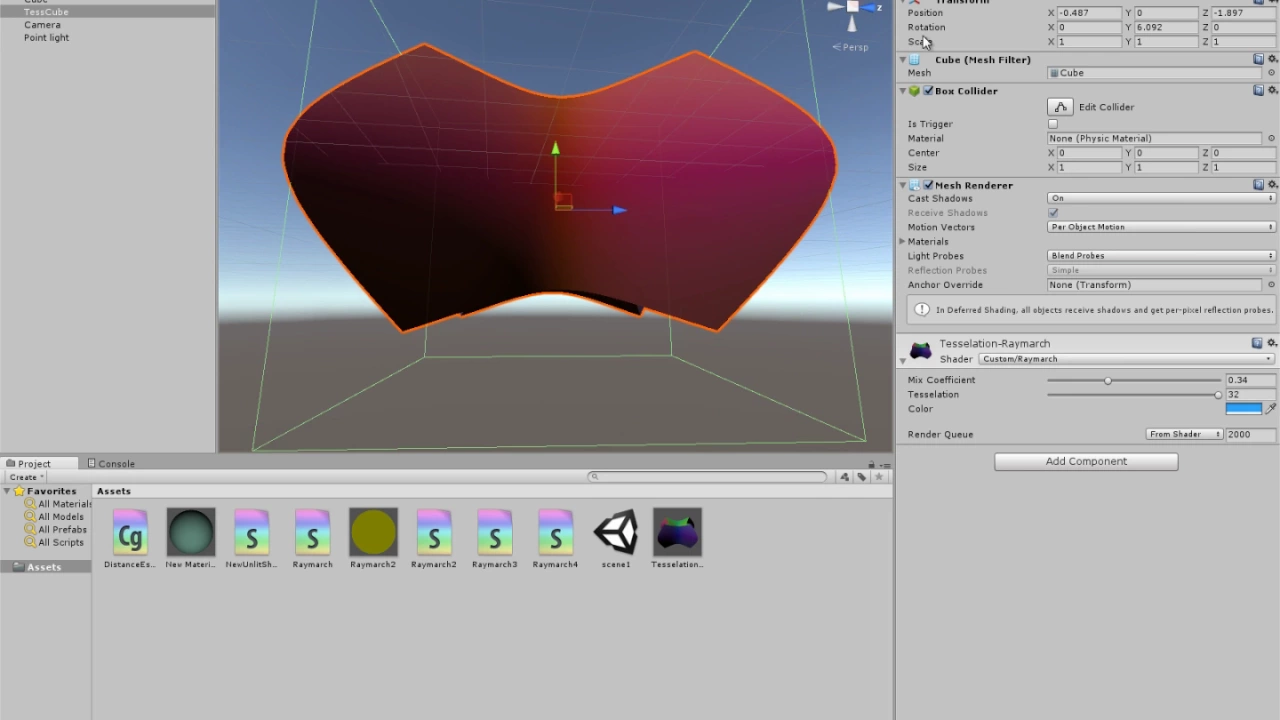Open the All Scripts favorite search
The image size is (1280, 720).
pos(54,543)
